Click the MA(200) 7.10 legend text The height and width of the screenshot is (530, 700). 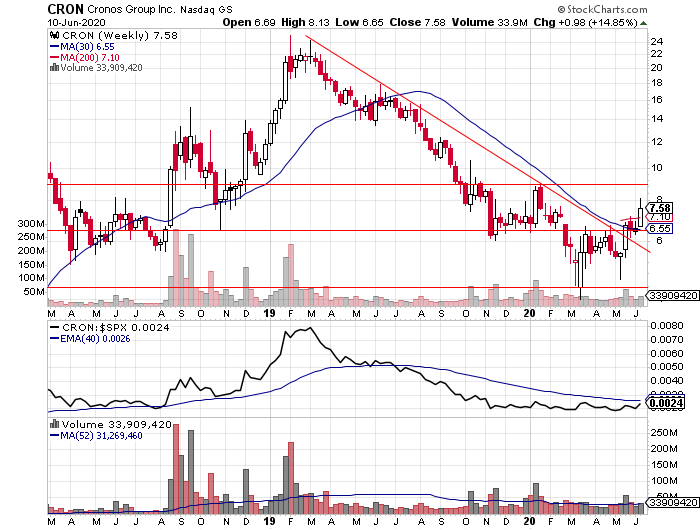90,57
